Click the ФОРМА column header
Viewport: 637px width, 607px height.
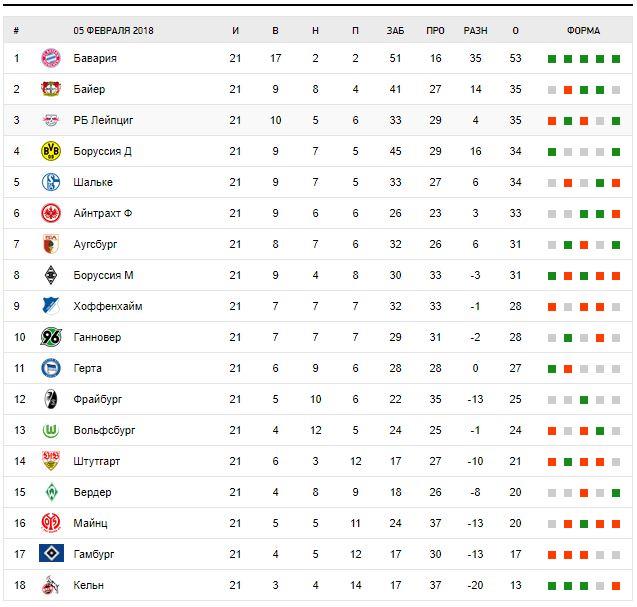click(583, 30)
